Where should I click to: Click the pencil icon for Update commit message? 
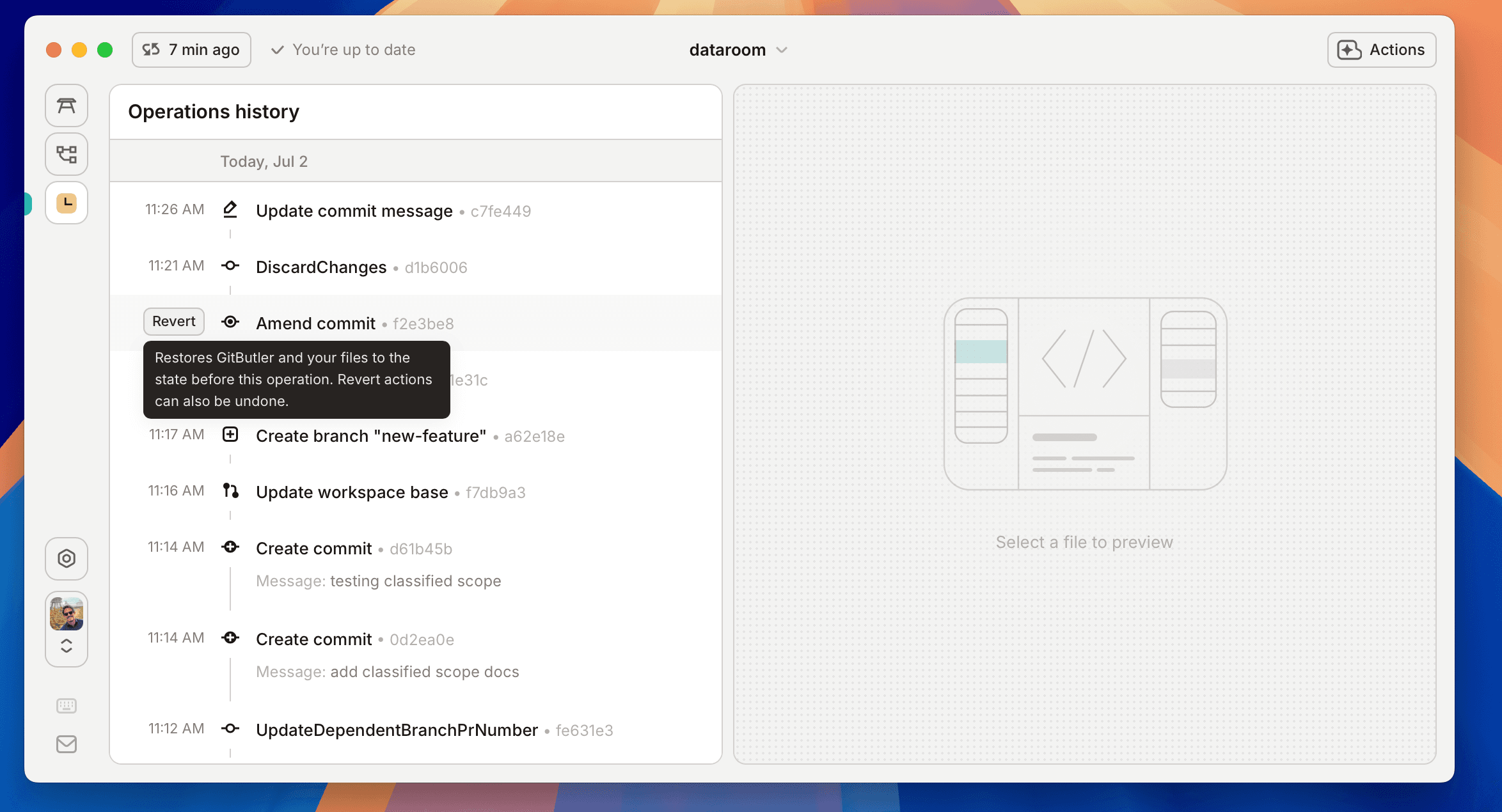[230, 210]
